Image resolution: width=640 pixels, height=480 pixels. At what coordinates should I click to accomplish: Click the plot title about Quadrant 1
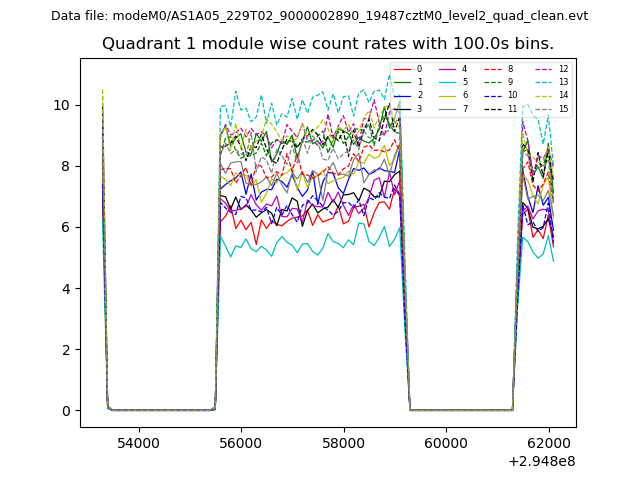click(x=328, y=44)
